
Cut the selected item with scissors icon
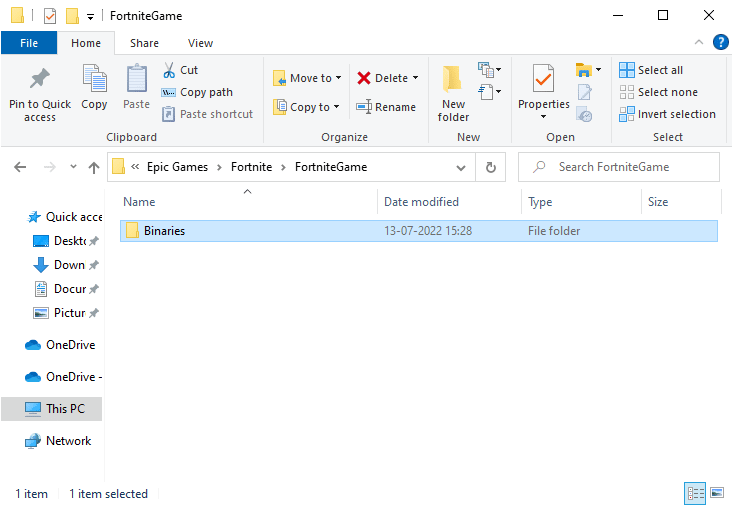click(x=180, y=70)
